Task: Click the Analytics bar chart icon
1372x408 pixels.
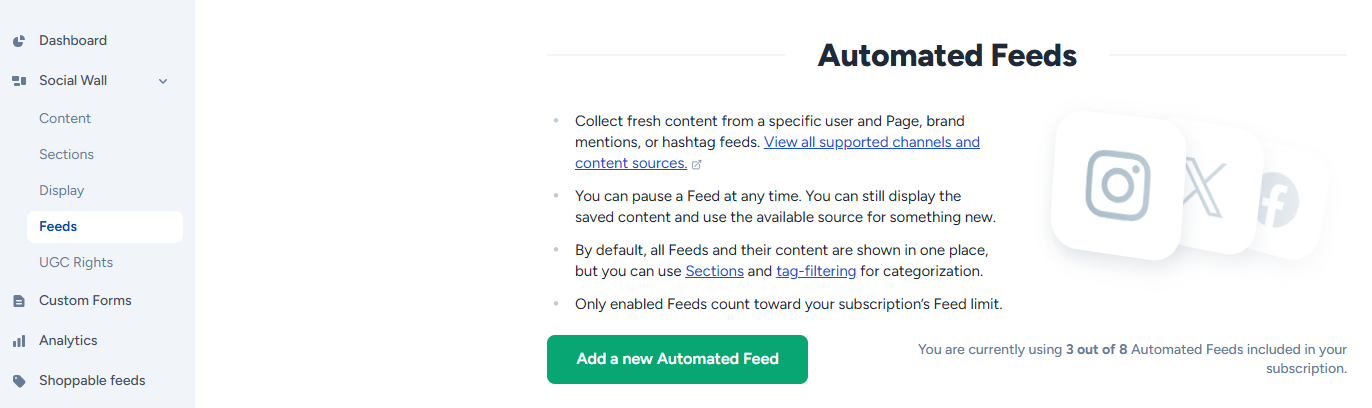Action: coord(18,341)
